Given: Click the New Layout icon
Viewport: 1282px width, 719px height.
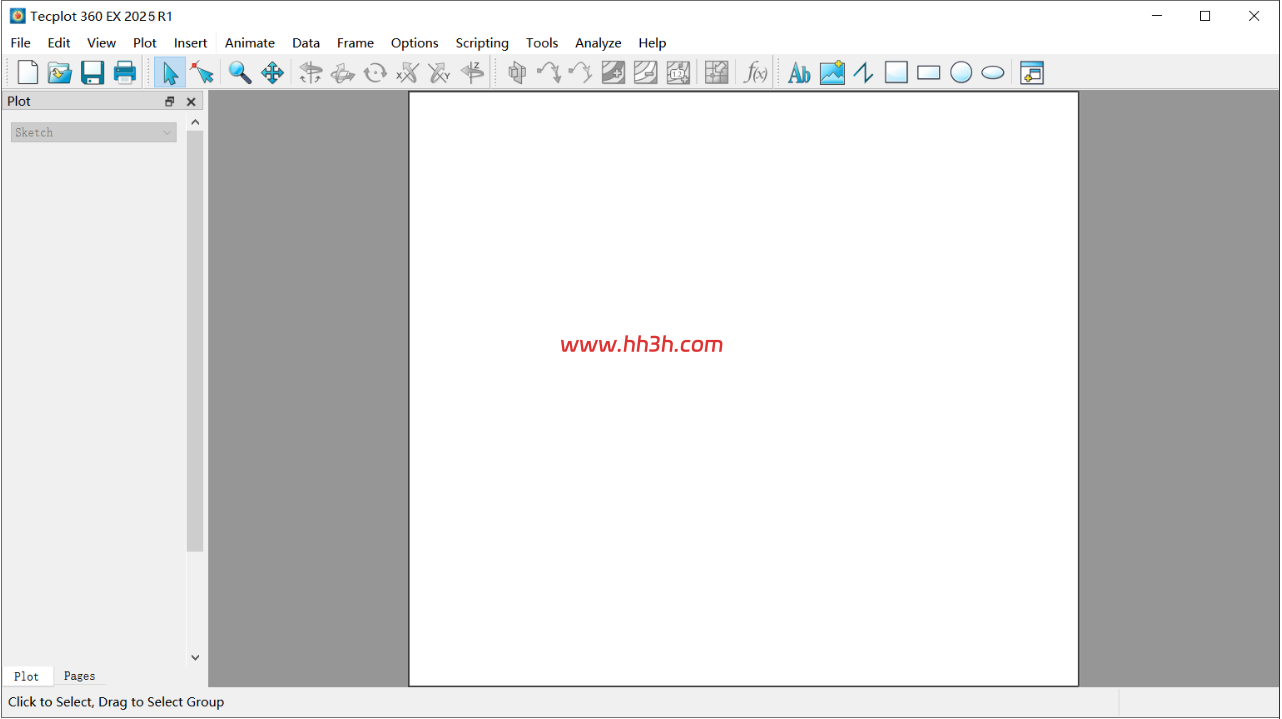Looking at the screenshot, I should point(28,72).
